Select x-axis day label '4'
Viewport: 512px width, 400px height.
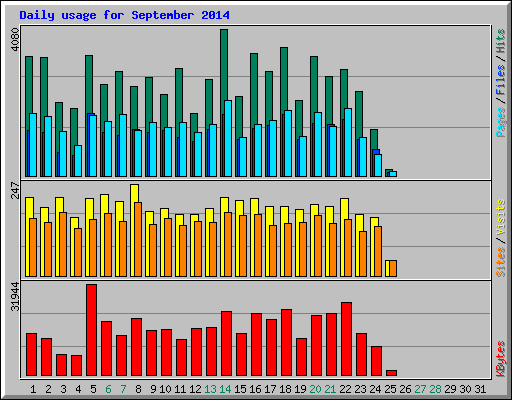pyautogui.click(x=78, y=389)
